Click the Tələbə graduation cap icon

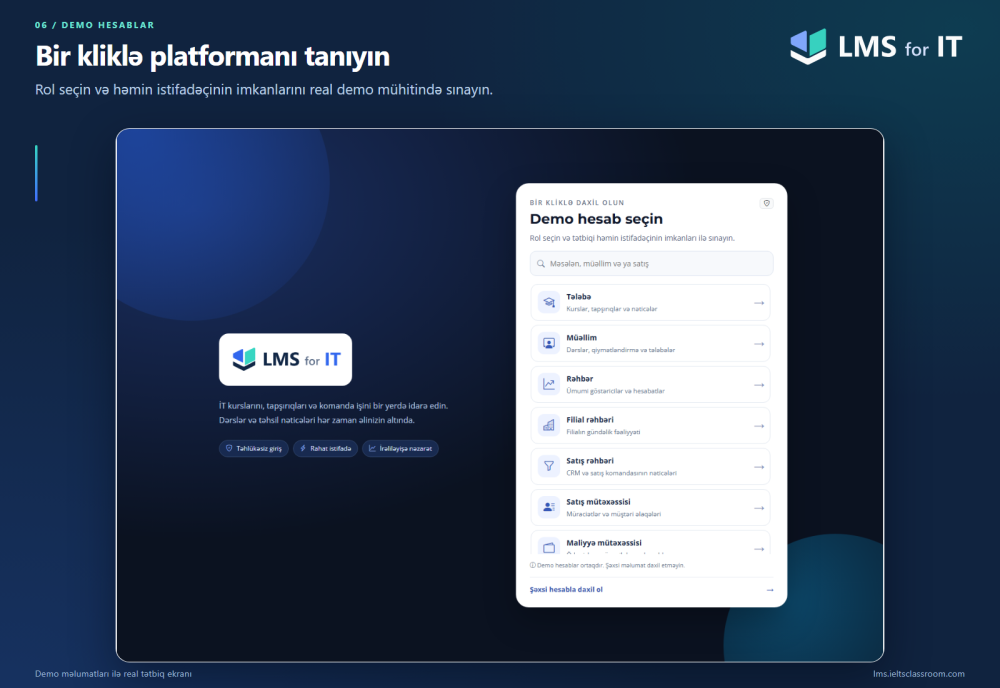click(x=548, y=302)
